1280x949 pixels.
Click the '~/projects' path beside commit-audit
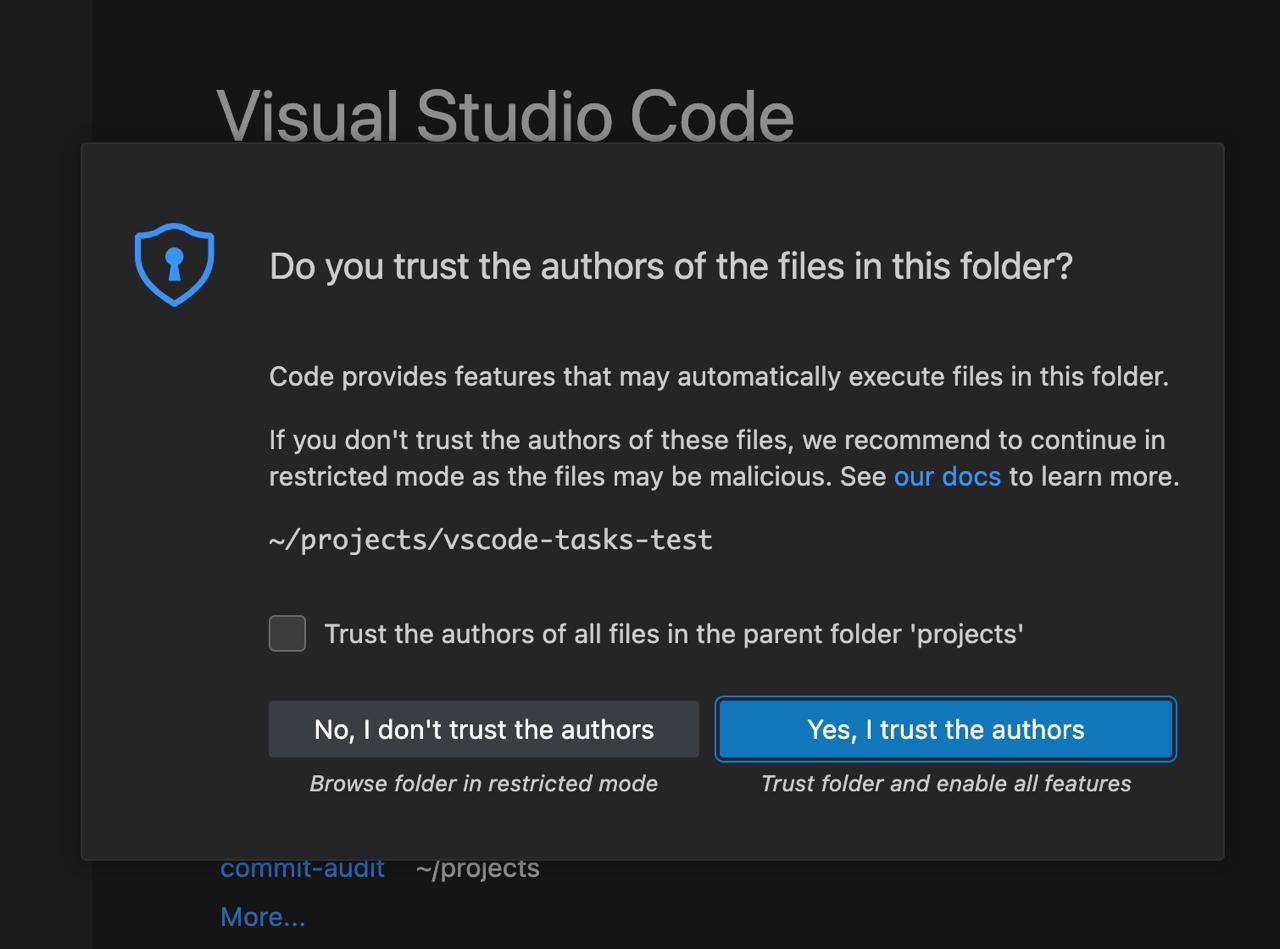[x=477, y=868]
